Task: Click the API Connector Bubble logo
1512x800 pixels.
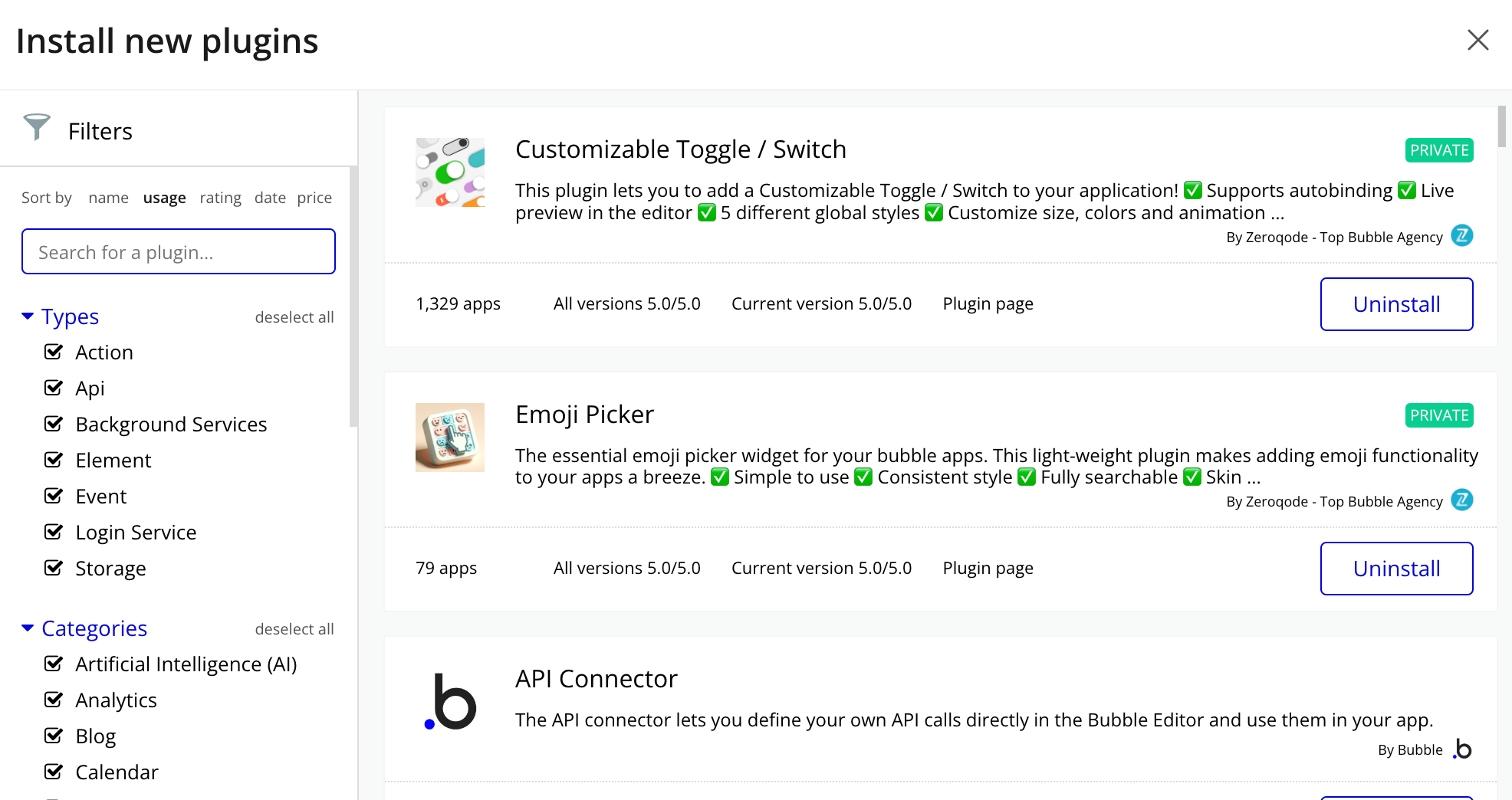Action: (450, 701)
